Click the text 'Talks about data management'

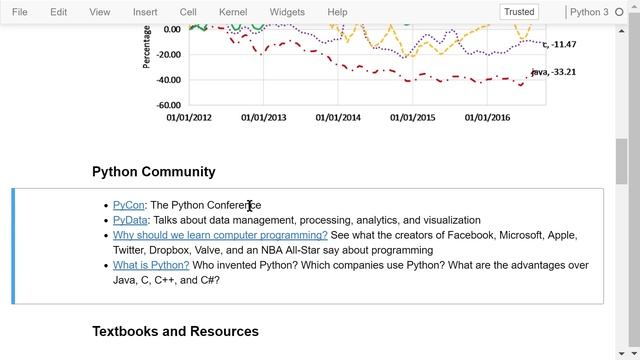(x=225, y=220)
